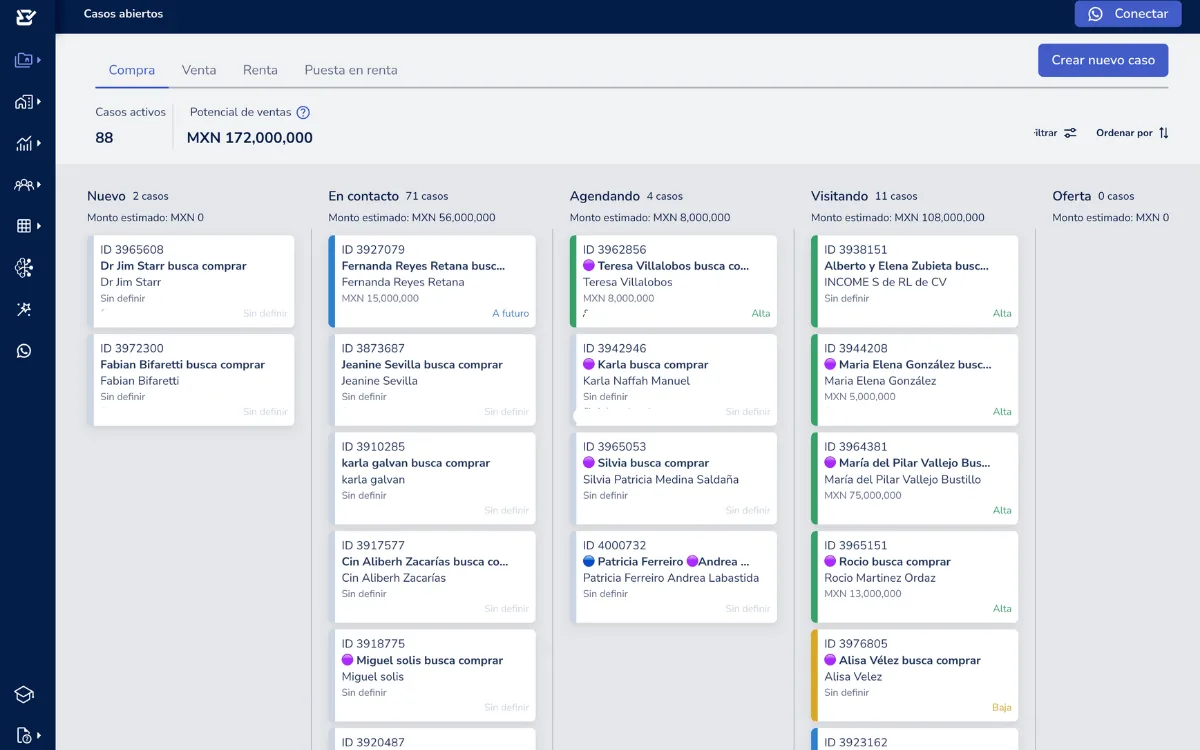Click the Oferta column heading
The height and width of the screenshot is (750, 1200).
(1072, 196)
